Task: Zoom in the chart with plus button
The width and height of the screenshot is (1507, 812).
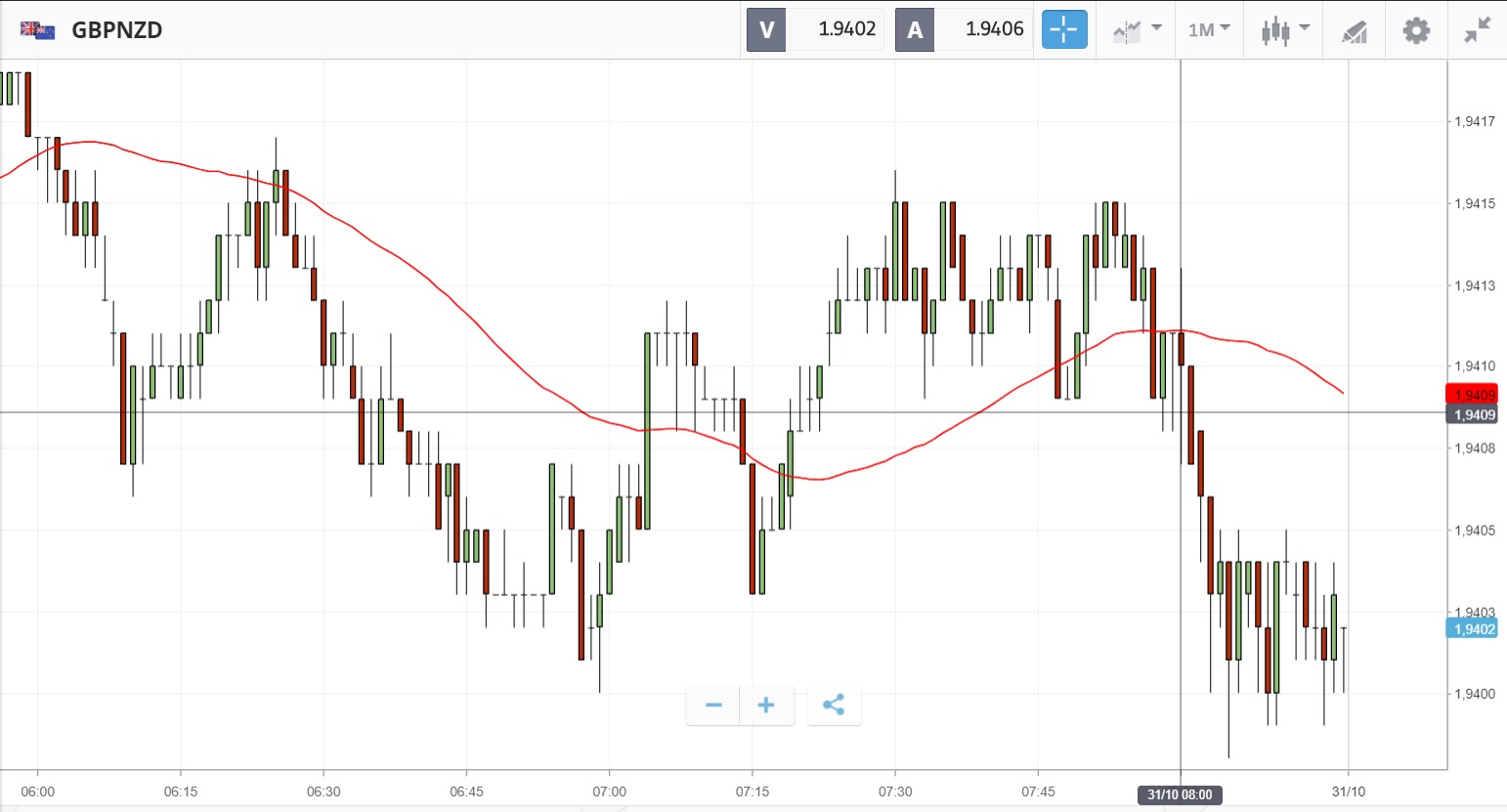Action: coord(766,705)
